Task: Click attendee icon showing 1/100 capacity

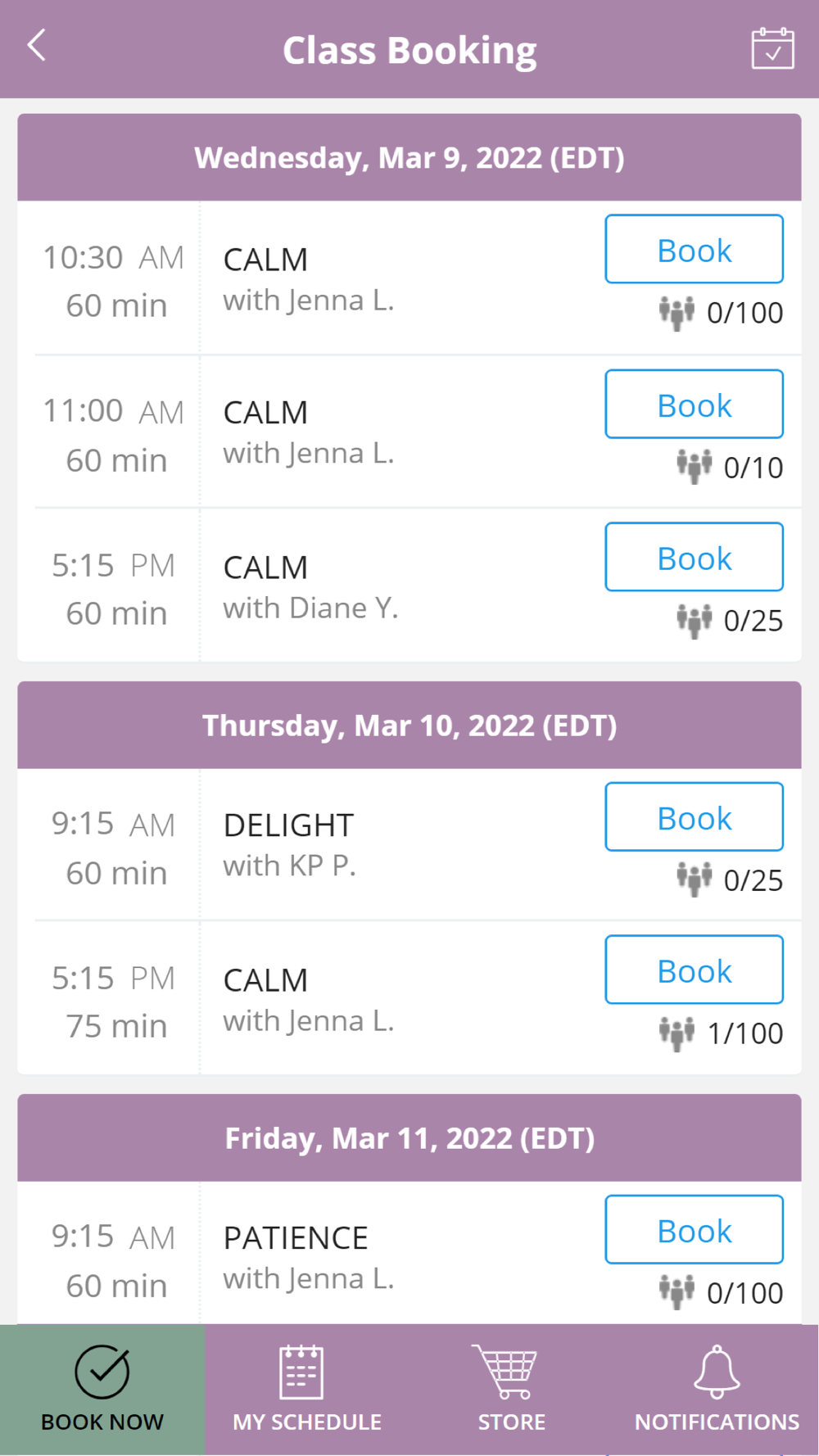Action: click(x=676, y=1033)
